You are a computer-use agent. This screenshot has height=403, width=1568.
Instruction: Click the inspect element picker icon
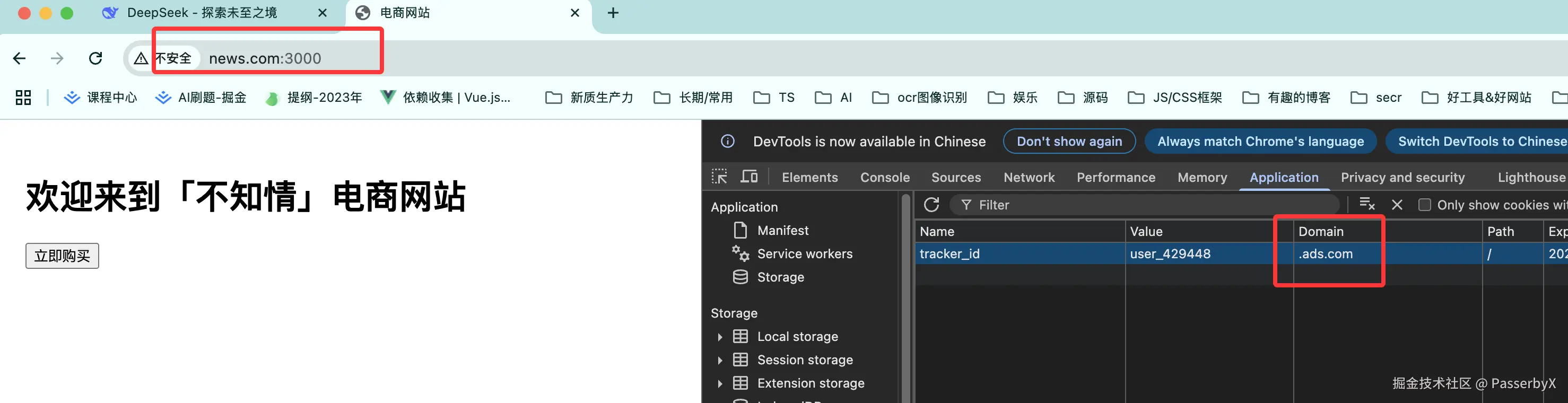coord(719,177)
